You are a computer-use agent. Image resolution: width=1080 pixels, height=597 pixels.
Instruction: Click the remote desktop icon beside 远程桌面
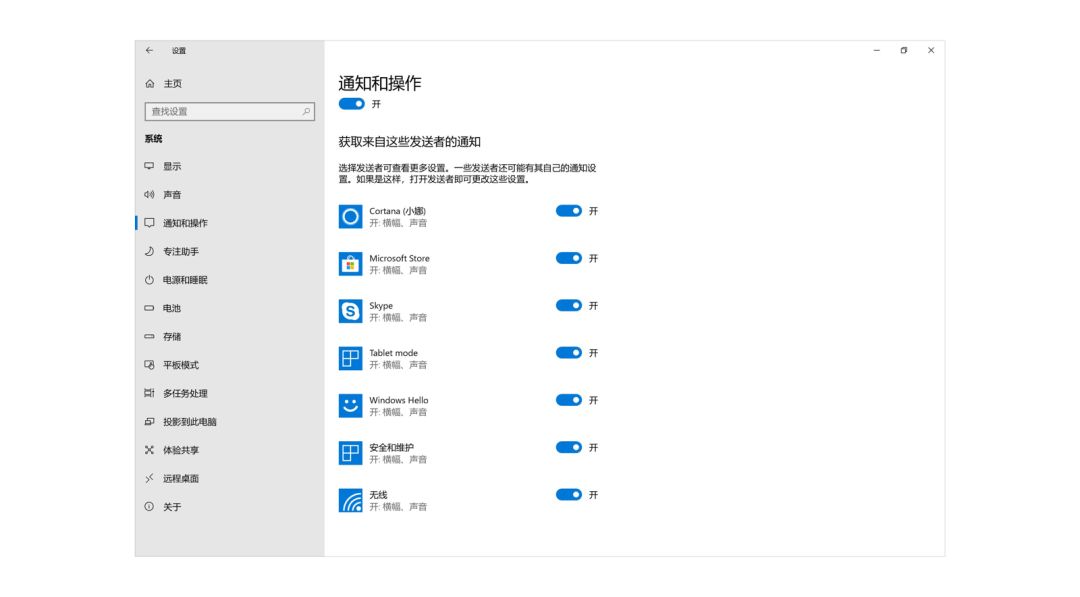coord(149,478)
